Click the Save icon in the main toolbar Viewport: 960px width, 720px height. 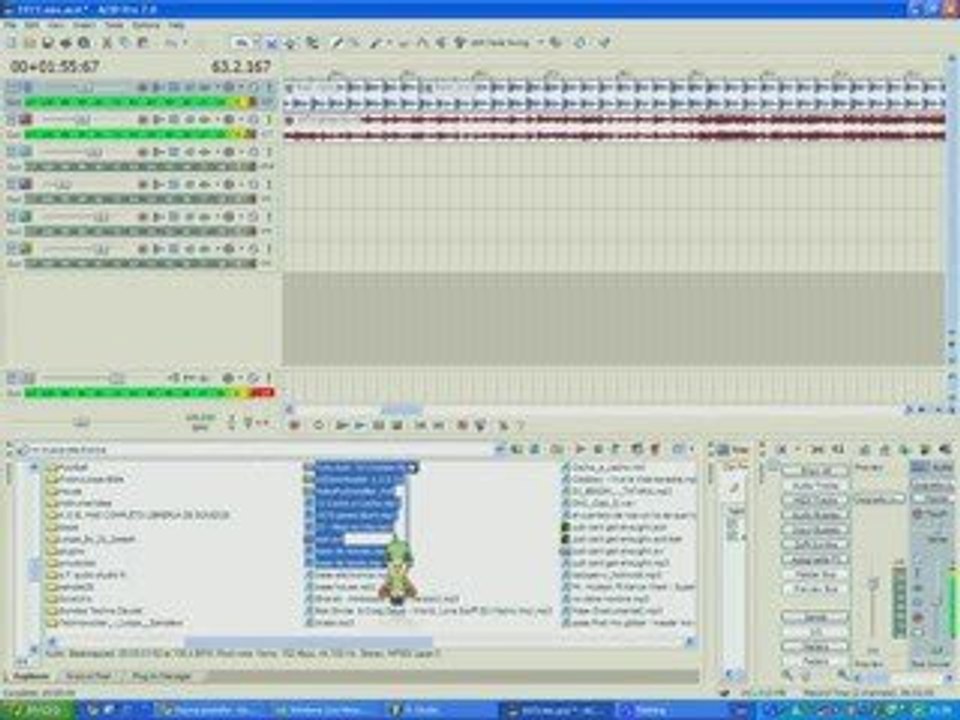49,43
